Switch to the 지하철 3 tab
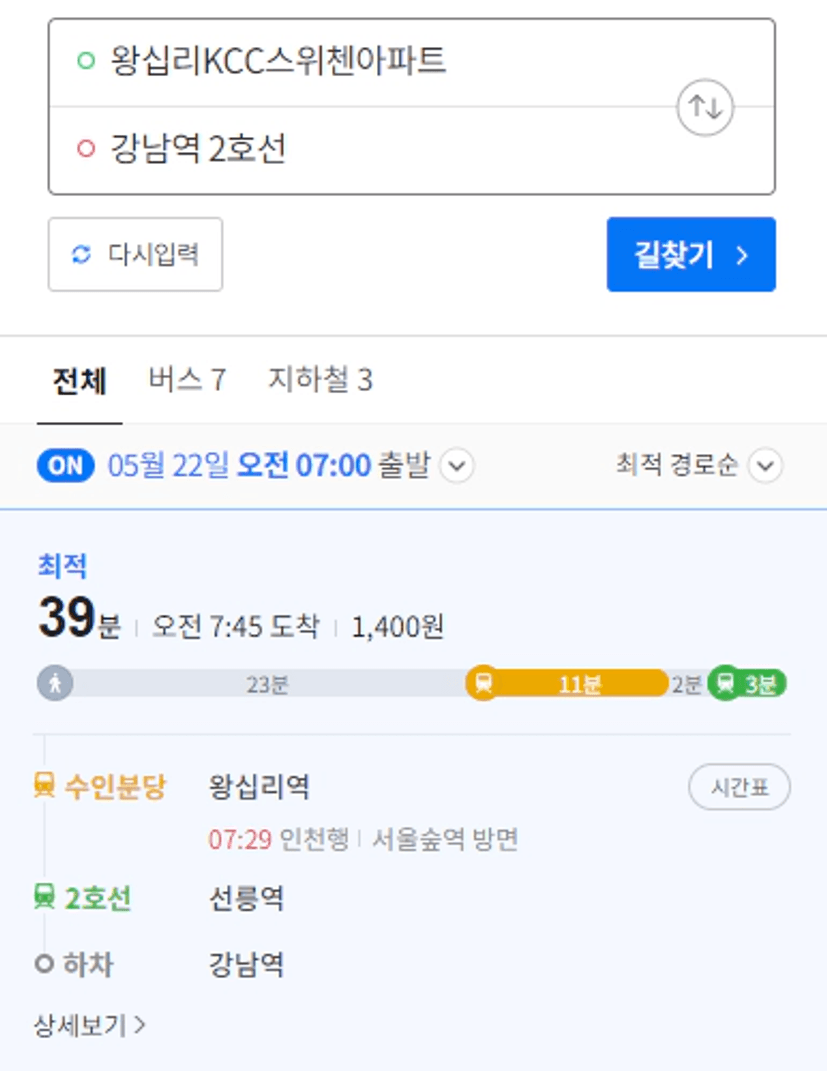The image size is (827, 1071). pos(320,379)
